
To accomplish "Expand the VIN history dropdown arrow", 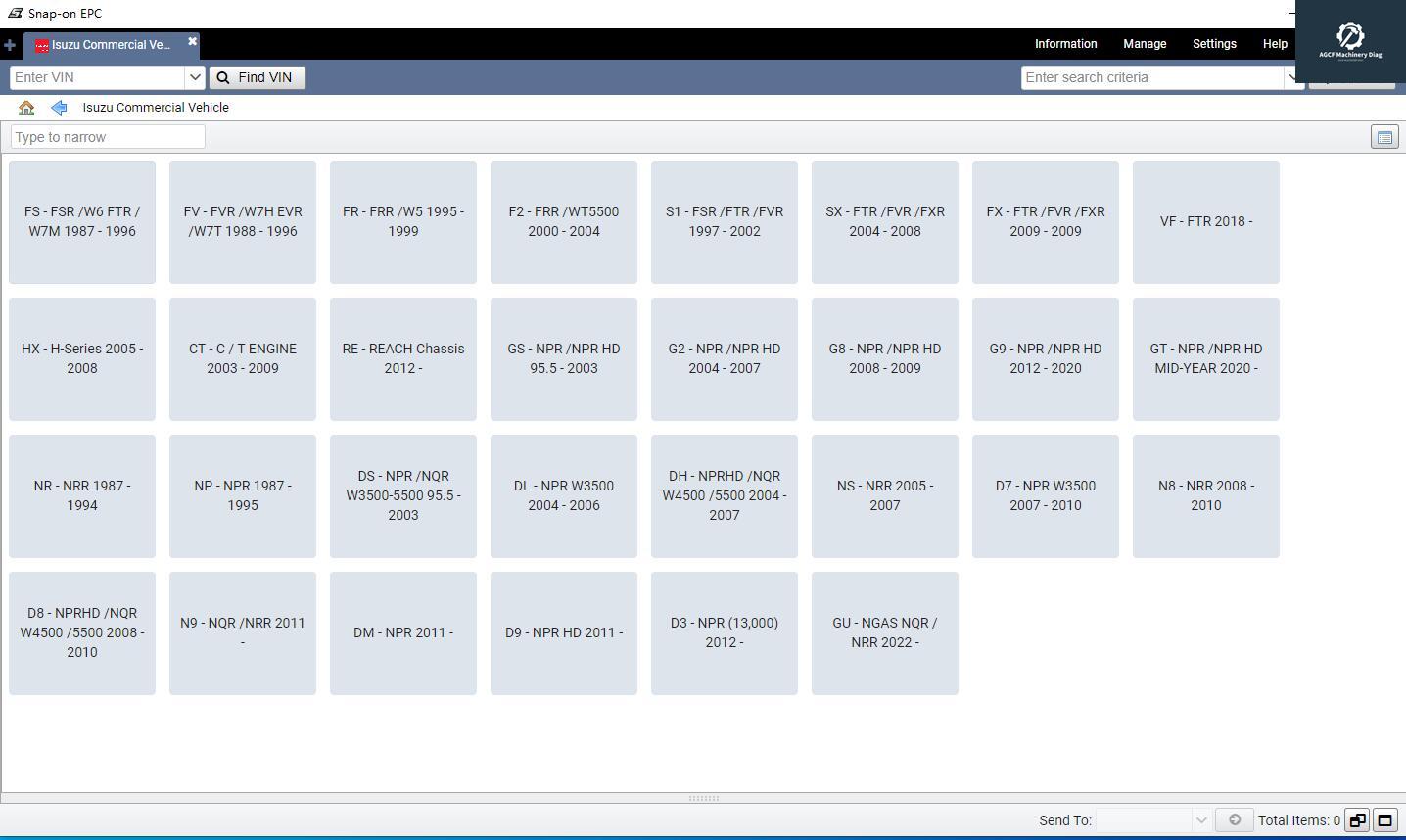I will (x=195, y=77).
